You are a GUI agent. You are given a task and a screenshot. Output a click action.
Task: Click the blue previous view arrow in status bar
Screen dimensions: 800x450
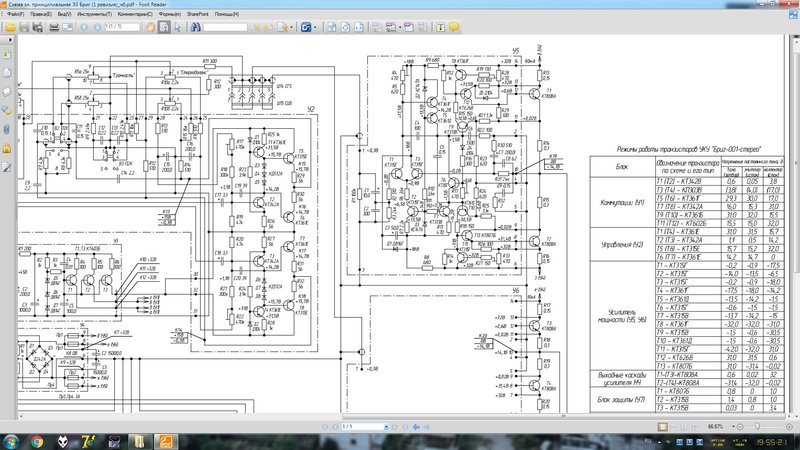click(416, 427)
